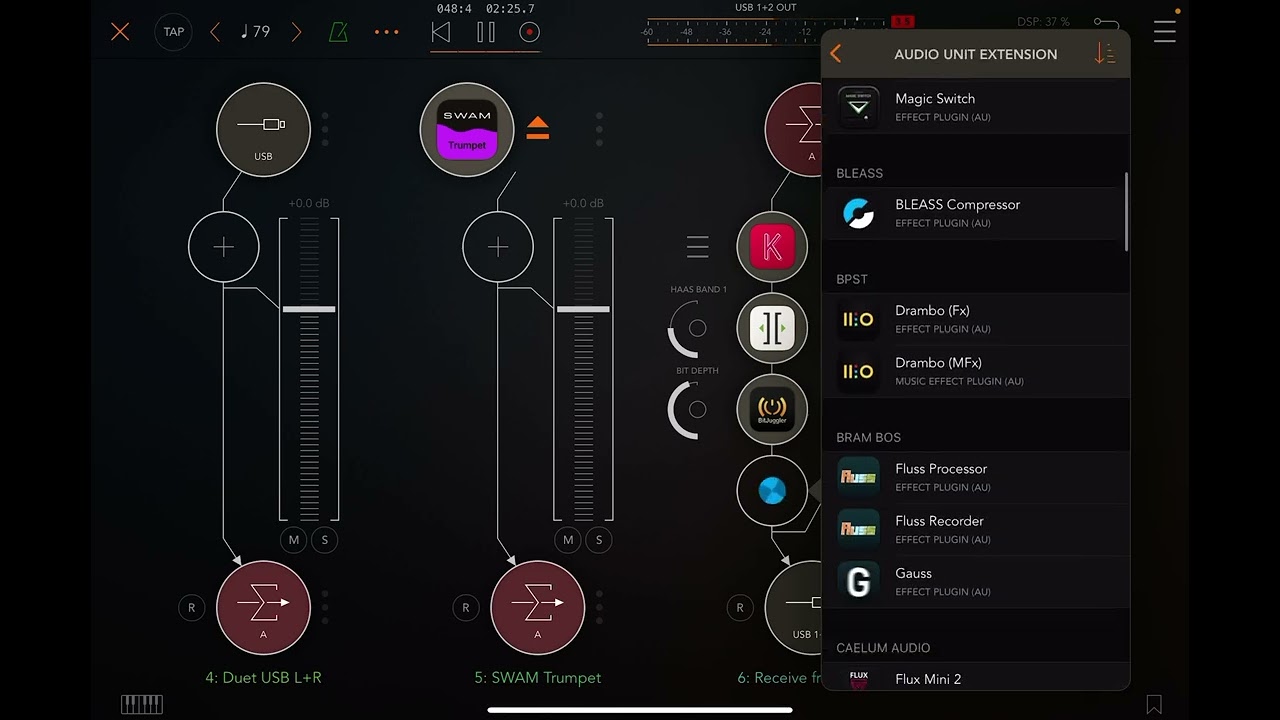Image resolution: width=1280 pixels, height=720 pixels.
Task: Go back in the Audio Unit Extension panel
Action: coord(836,54)
